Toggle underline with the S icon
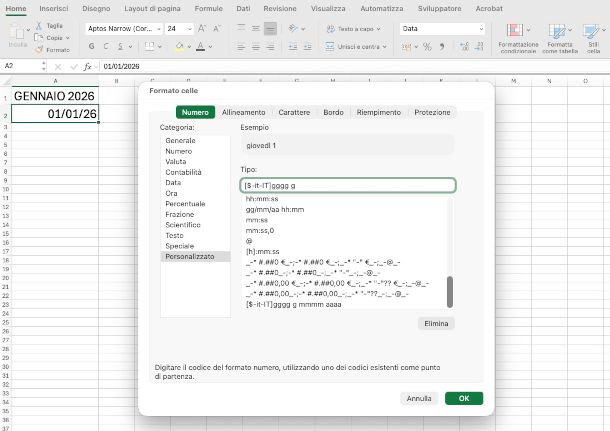 [x=121, y=46]
